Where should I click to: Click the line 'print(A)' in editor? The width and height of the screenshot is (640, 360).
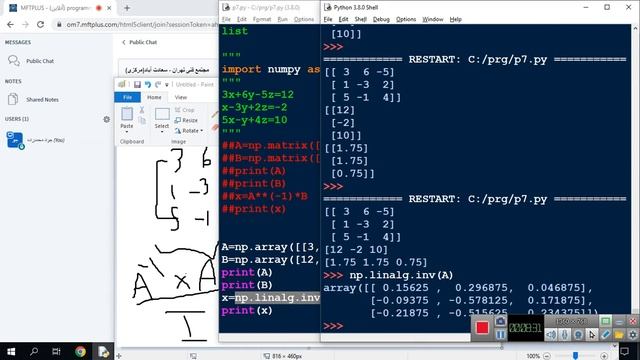click(247, 272)
